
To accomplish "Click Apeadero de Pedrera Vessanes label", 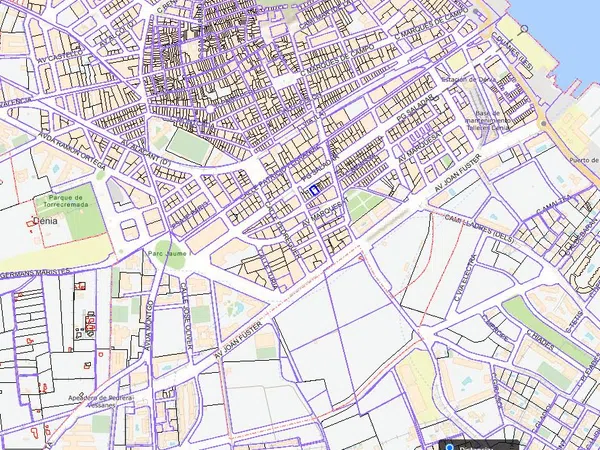I will point(100,401).
